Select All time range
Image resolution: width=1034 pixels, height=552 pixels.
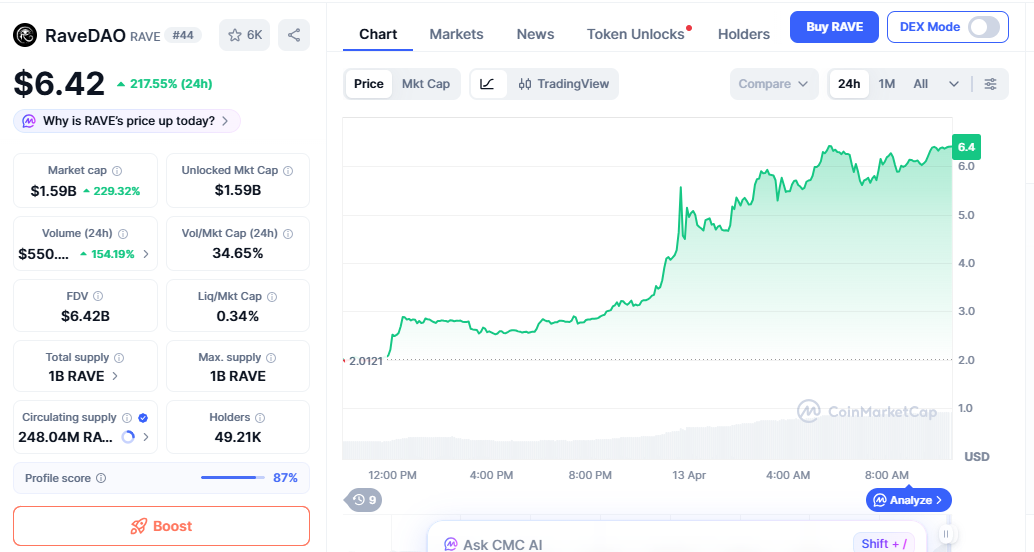click(x=921, y=84)
